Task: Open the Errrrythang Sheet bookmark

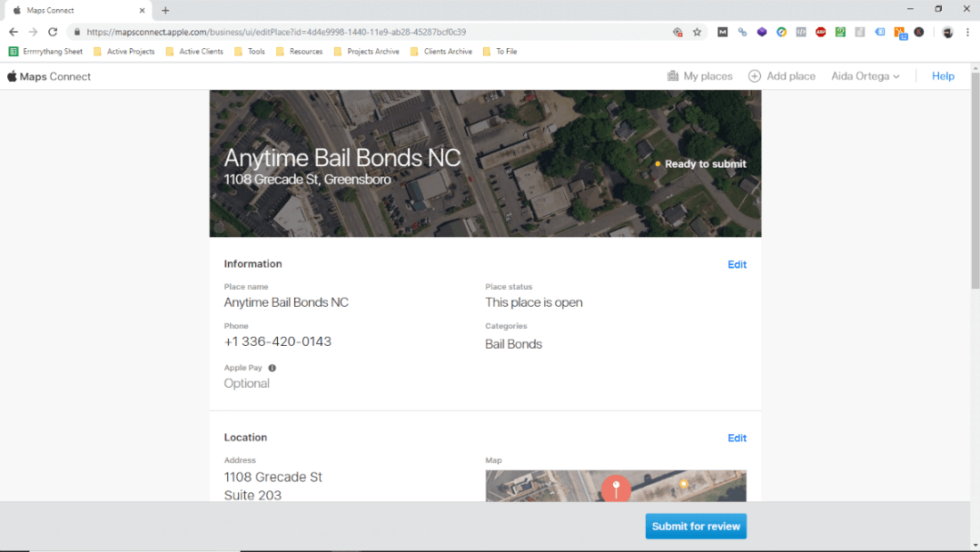Action: (x=46, y=51)
